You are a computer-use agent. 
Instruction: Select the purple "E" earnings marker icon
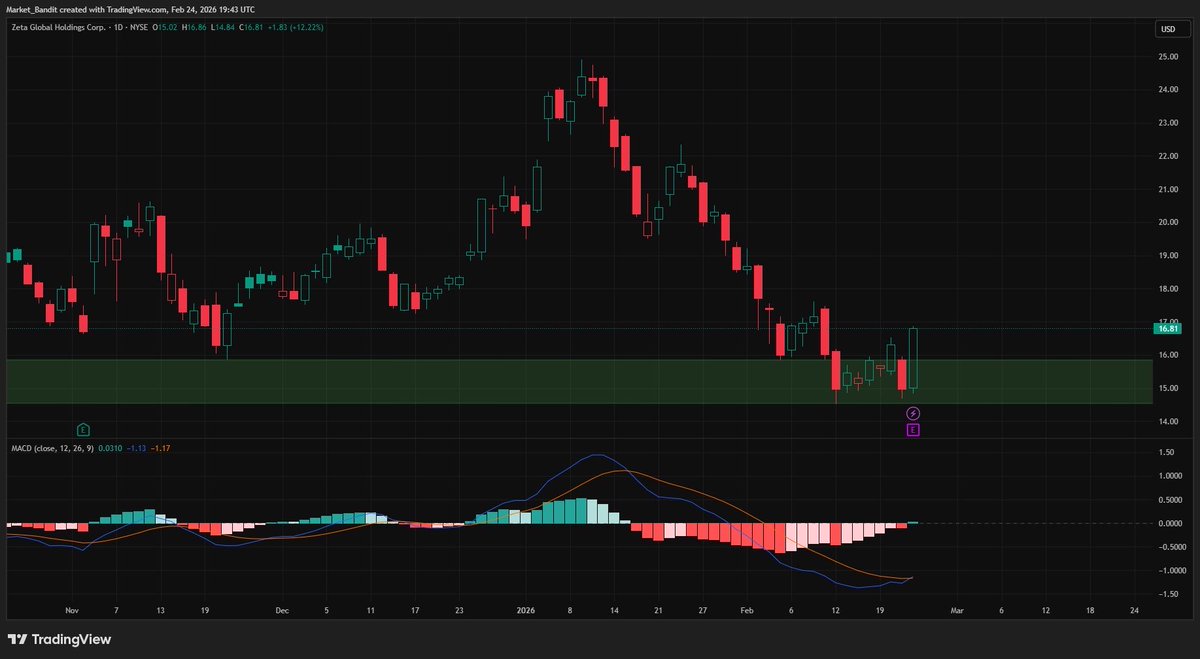pyautogui.click(x=913, y=429)
